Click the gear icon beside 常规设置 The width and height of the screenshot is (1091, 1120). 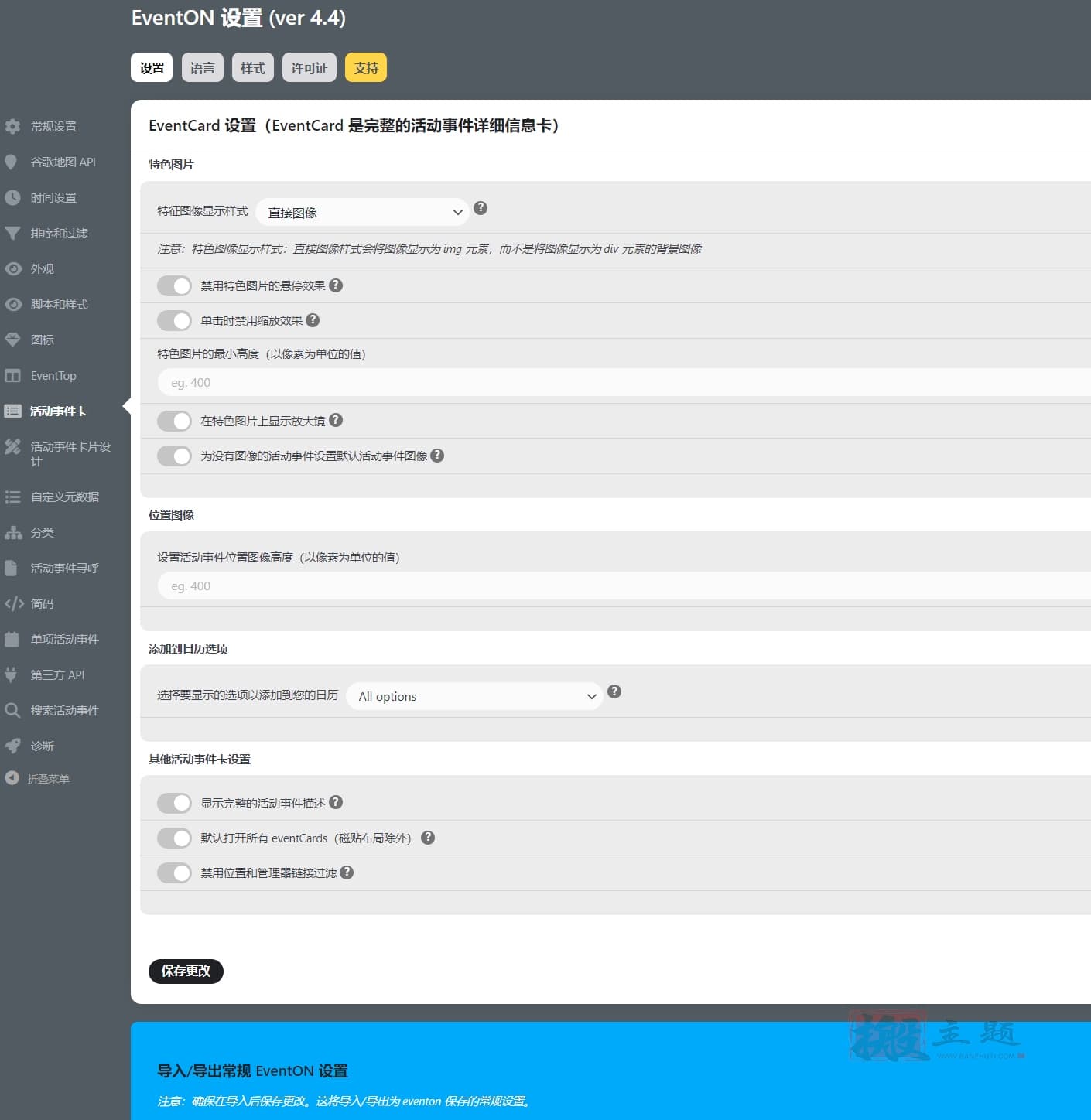pos(12,126)
